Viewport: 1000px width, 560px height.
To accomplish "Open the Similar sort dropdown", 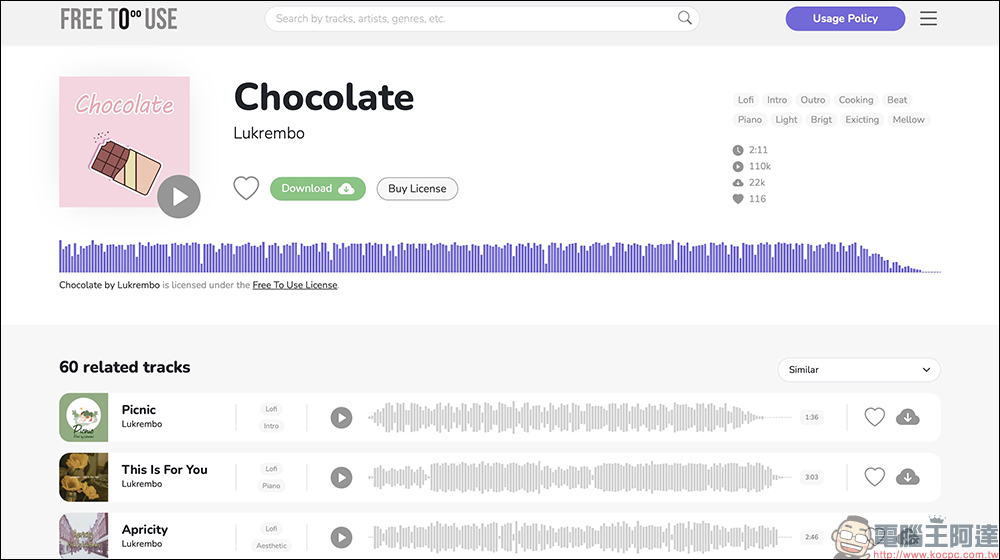I will pyautogui.click(x=859, y=370).
